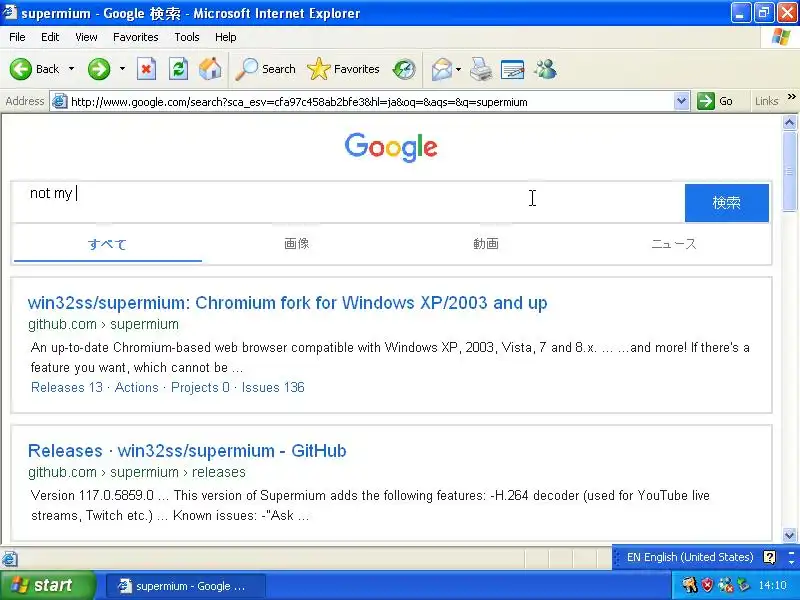
Task: Click the Back arrow icon
Action: tap(21, 69)
